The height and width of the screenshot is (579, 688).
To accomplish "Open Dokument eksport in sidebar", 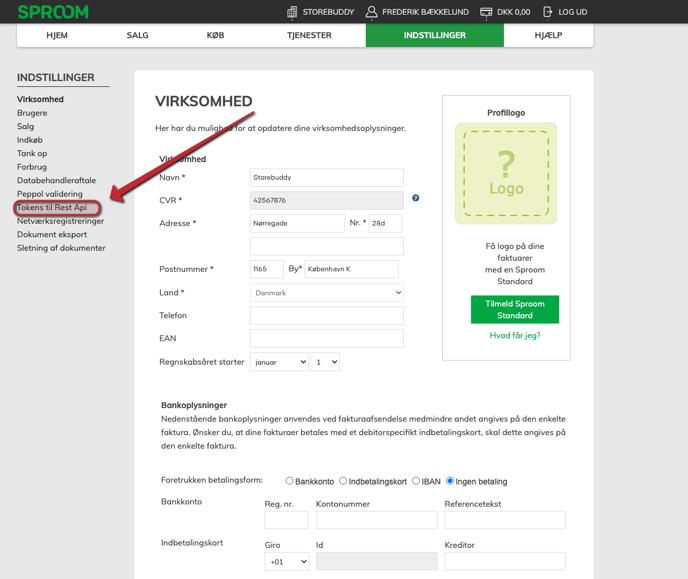I will click(x=52, y=235).
